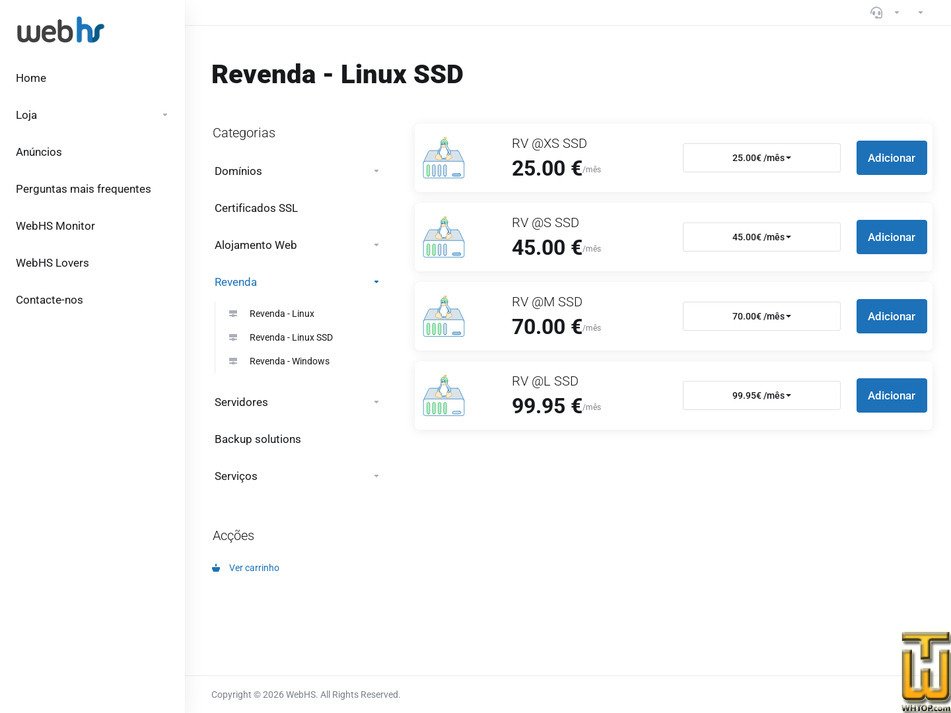This screenshot has width=951, height=713.
Task: Open the 25.00€ /mês billing dropdown
Action: click(761, 158)
